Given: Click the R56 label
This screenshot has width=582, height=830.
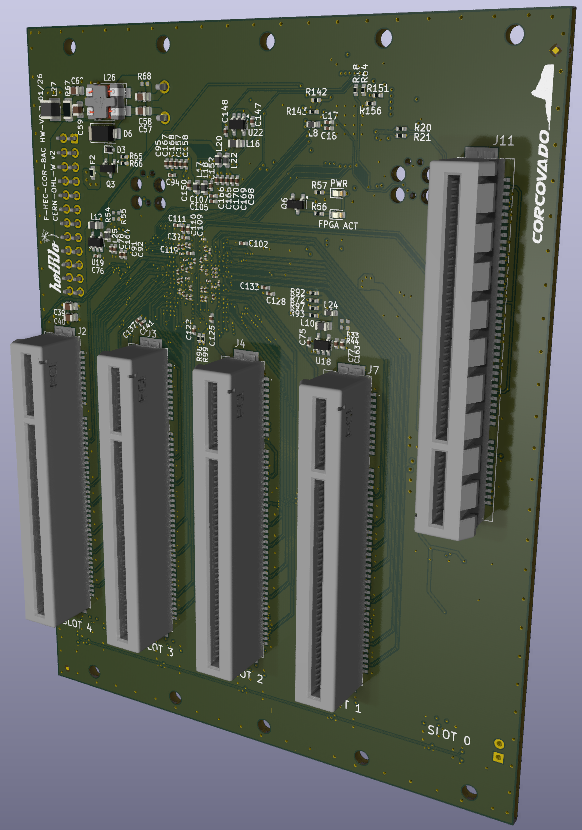Looking at the screenshot, I should pos(319,206).
